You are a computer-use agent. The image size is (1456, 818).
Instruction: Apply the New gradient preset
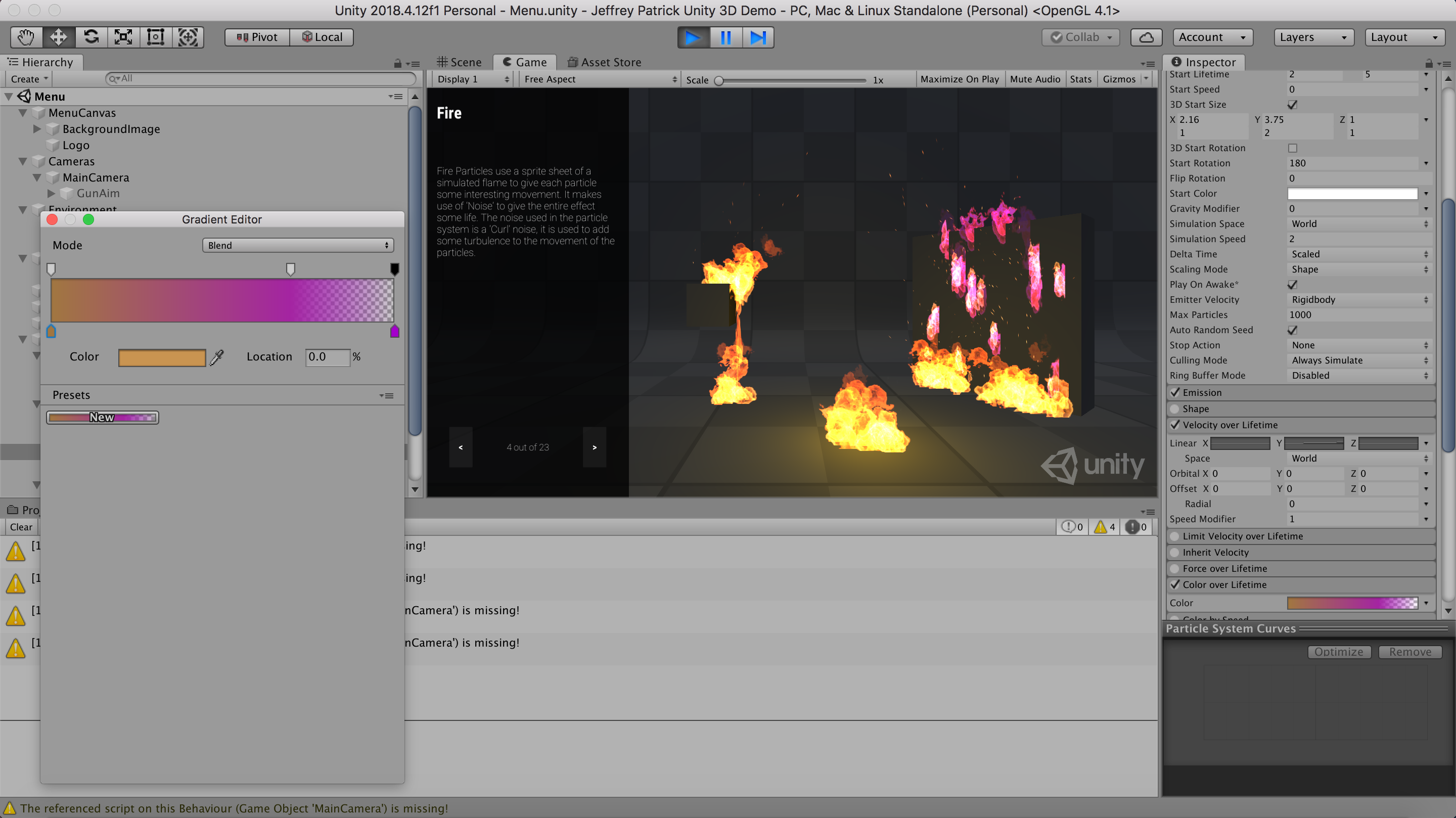tap(102, 418)
